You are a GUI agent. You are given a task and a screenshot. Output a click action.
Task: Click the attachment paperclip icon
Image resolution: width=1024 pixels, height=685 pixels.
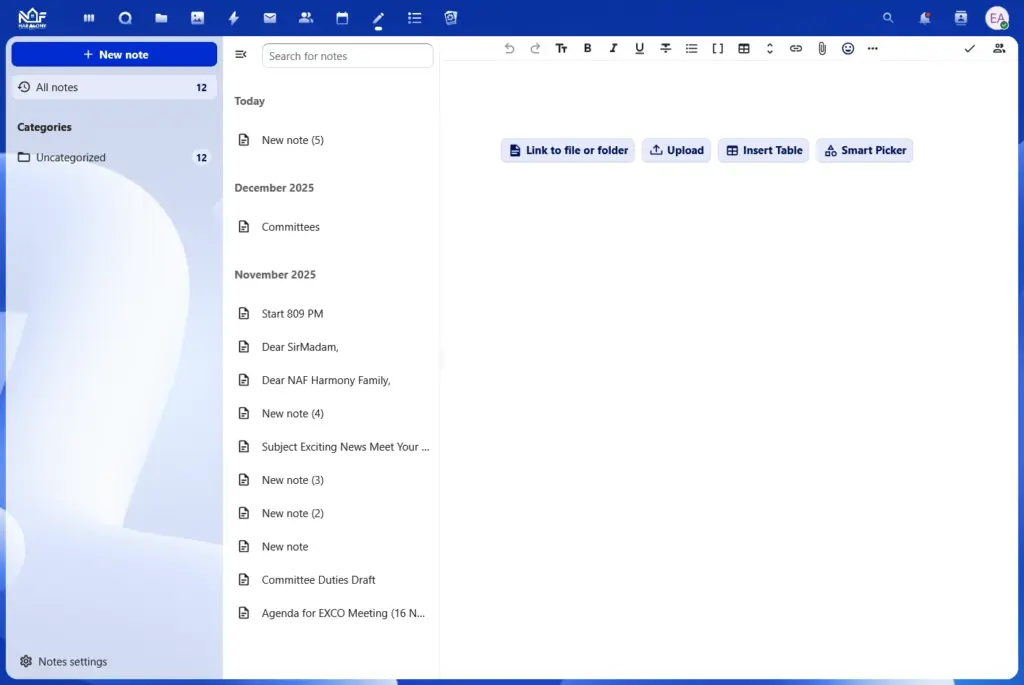822,48
